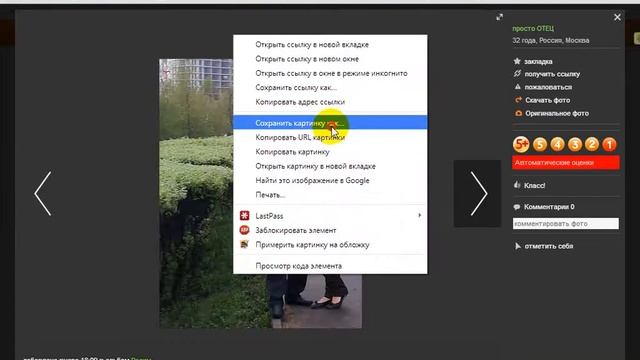Choose Открыть ссылку в окне в режиме инкогнито
The image size is (640, 360).
point(330,73)
